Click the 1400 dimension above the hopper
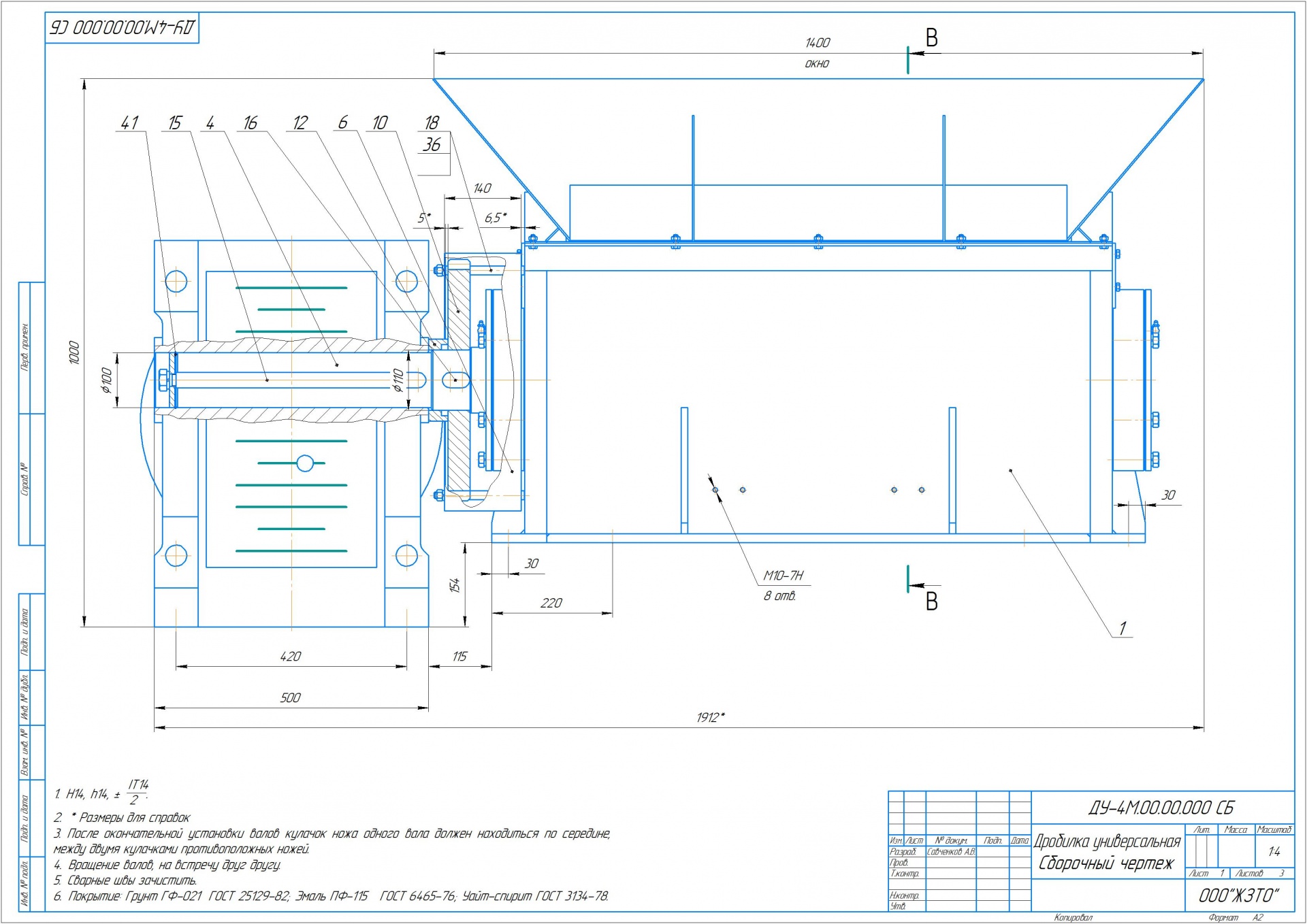Viewport: 1307px width, 924px height. (x=818, y=43)
